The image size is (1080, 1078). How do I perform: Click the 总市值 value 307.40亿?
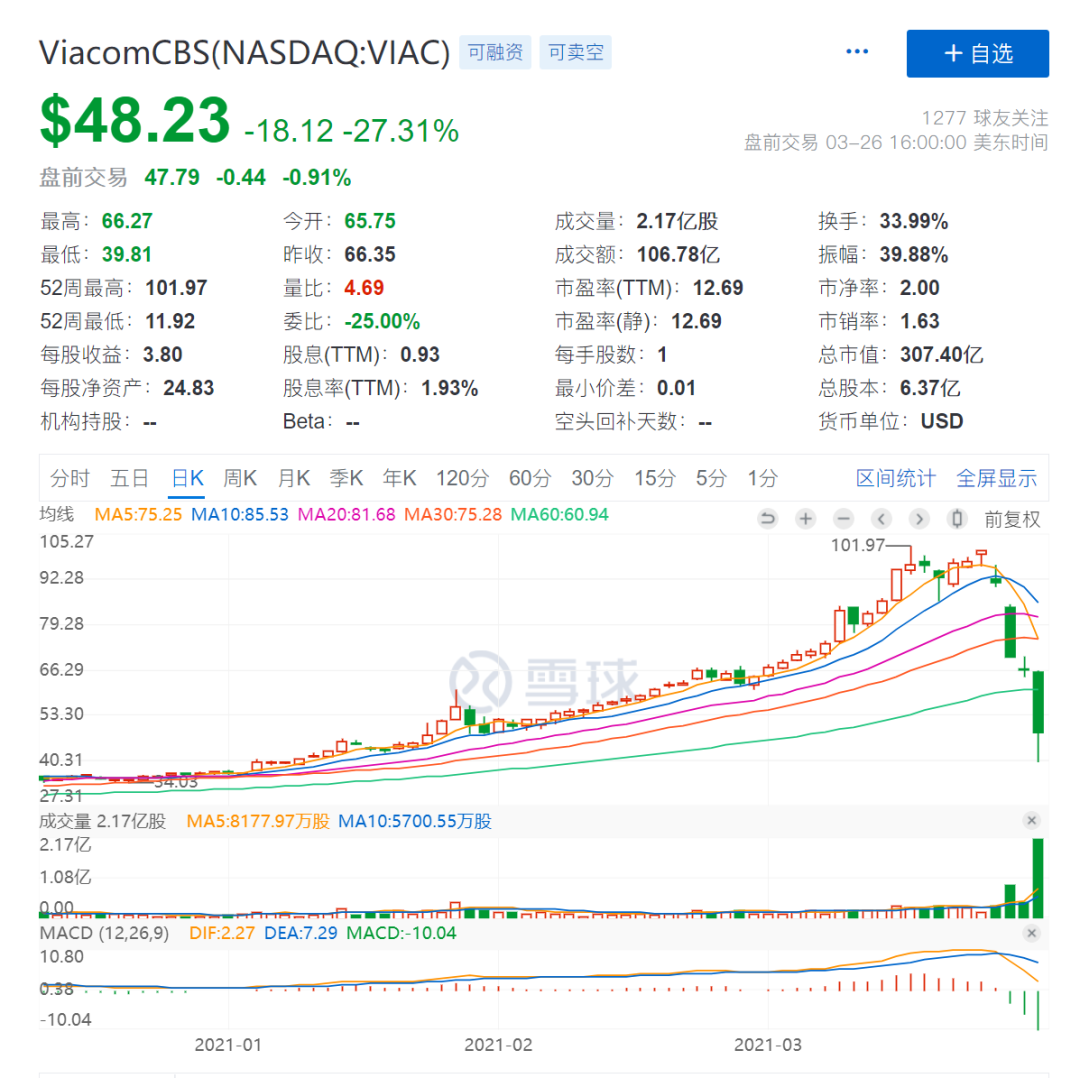[x=942, y=355]
